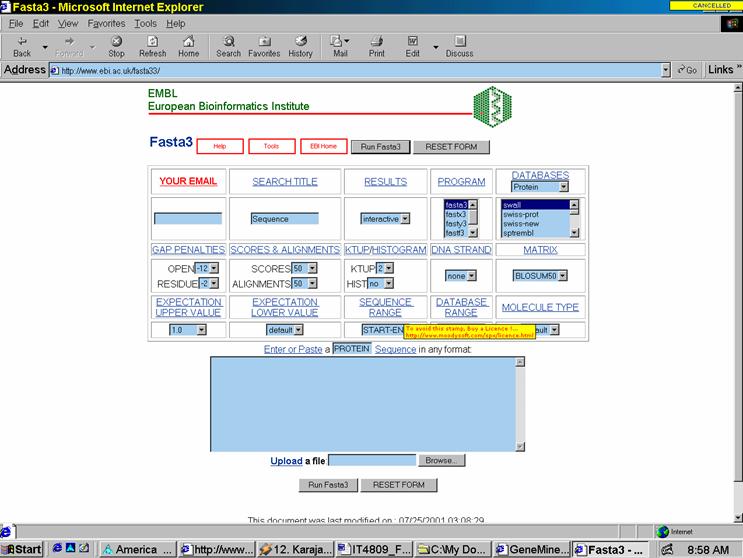The width and height of the screenshot is (743, 558).
Task: Open America taskbar item
Action: click(x=138, y=549)
